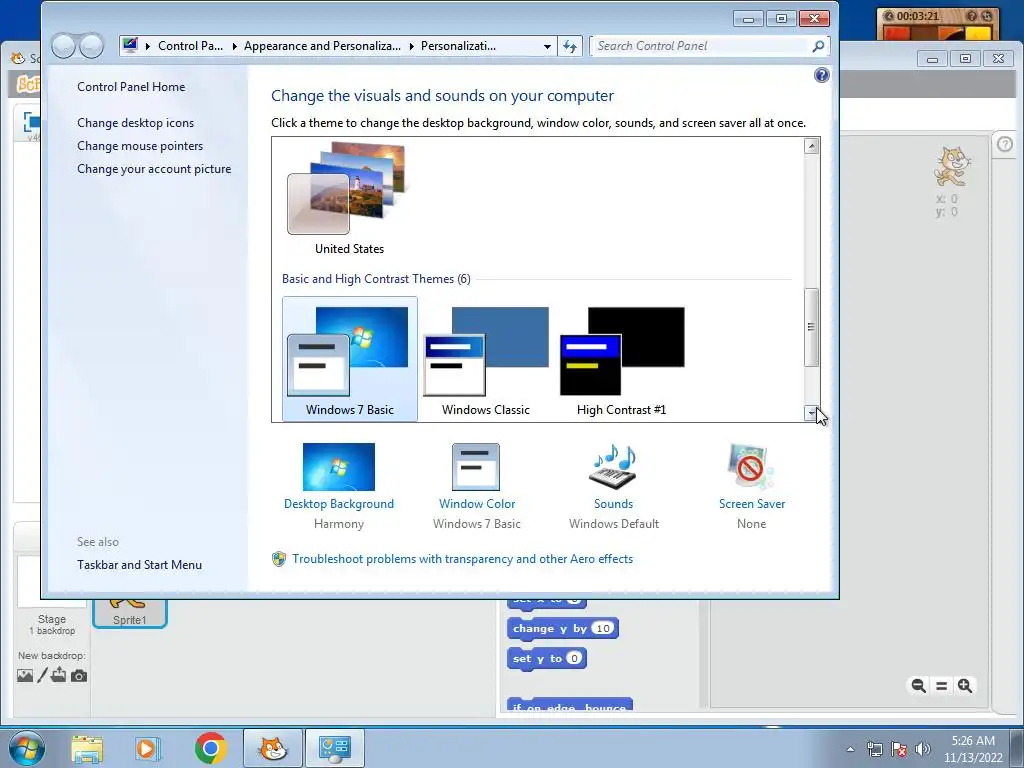Click the refresh button beside address bar

pyautogui.click(x=569, y=46)
